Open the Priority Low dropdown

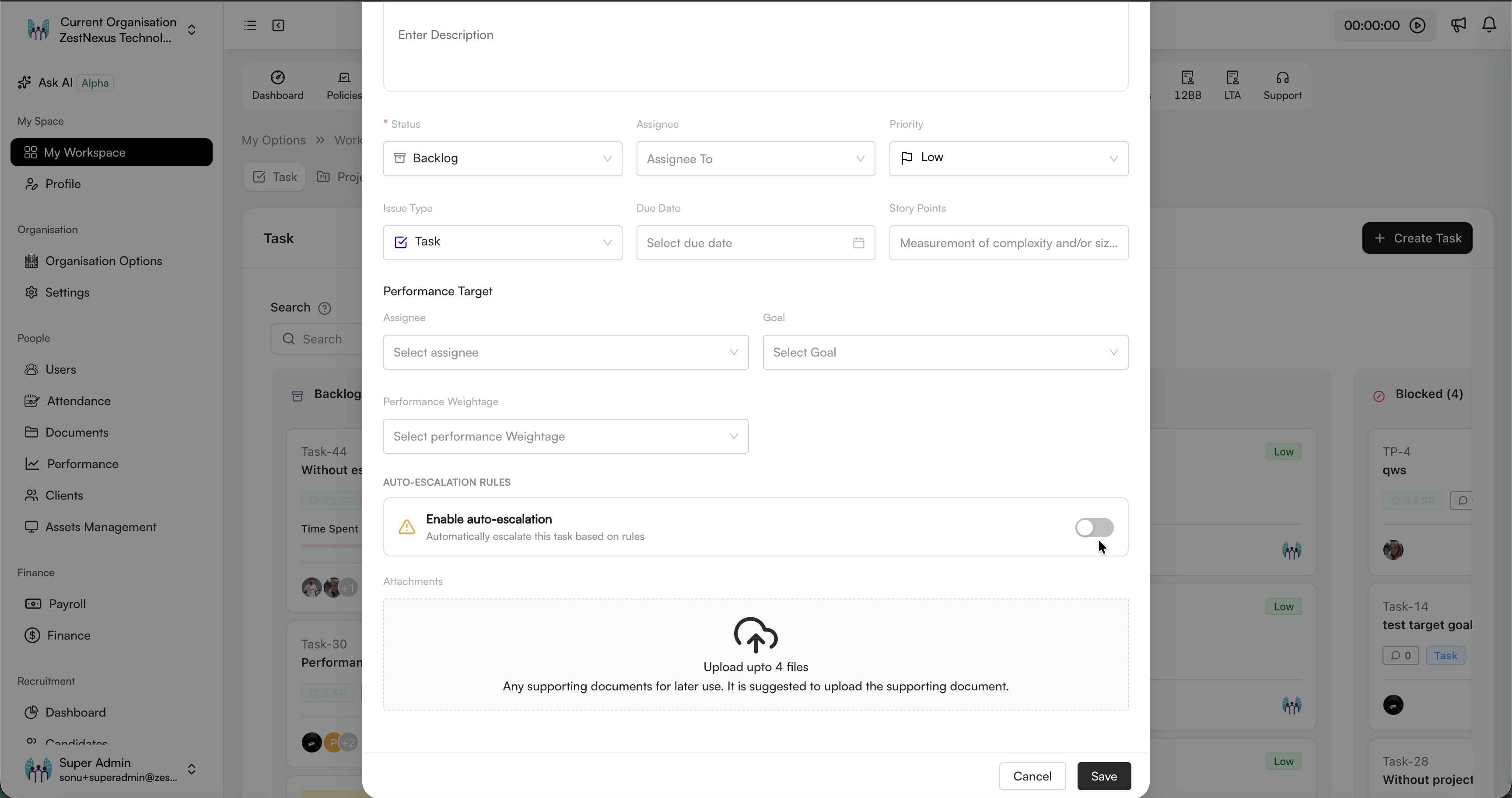pos(1008,158)
